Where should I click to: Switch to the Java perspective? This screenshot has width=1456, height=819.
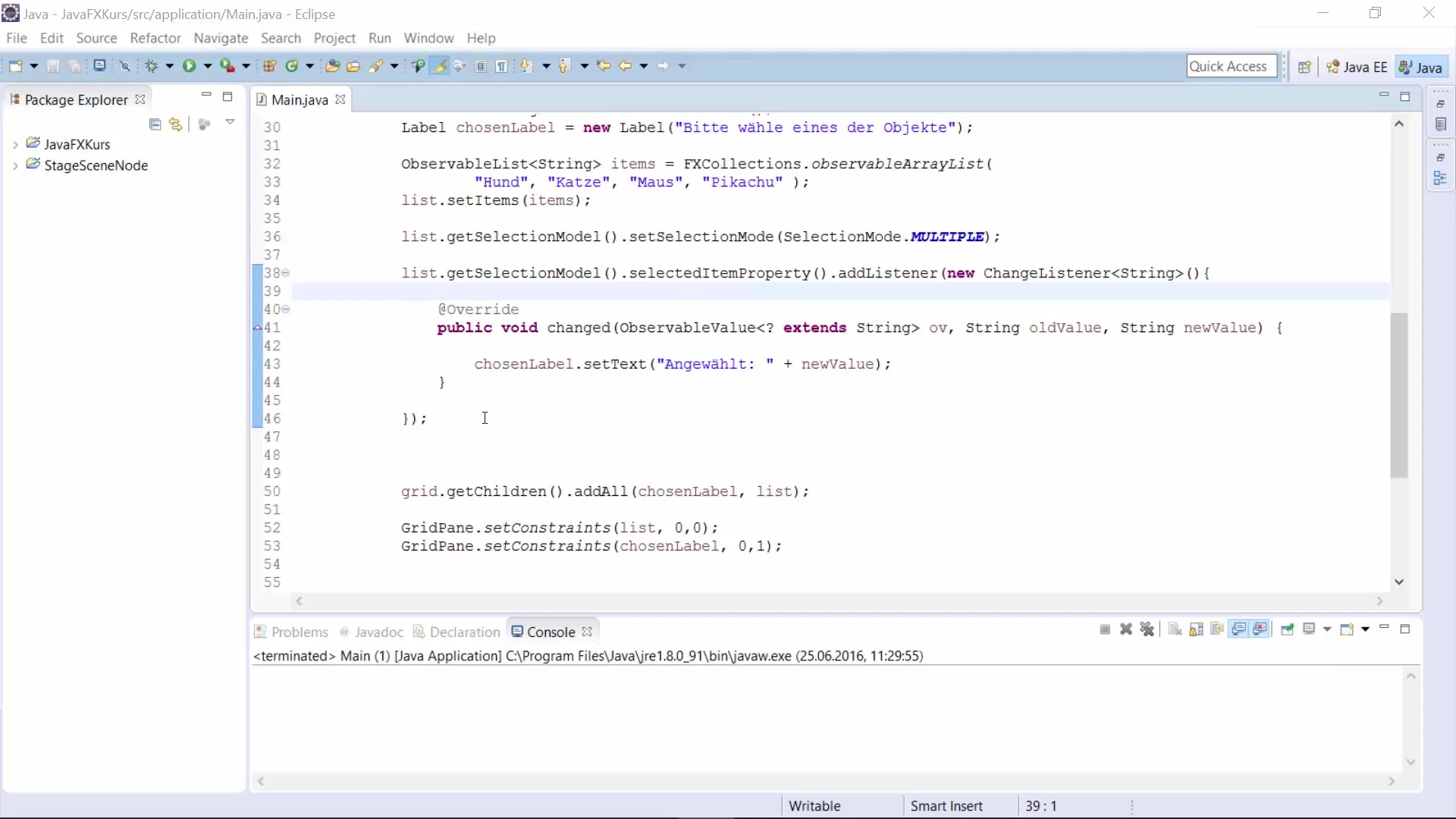[x=1420, y=67]
